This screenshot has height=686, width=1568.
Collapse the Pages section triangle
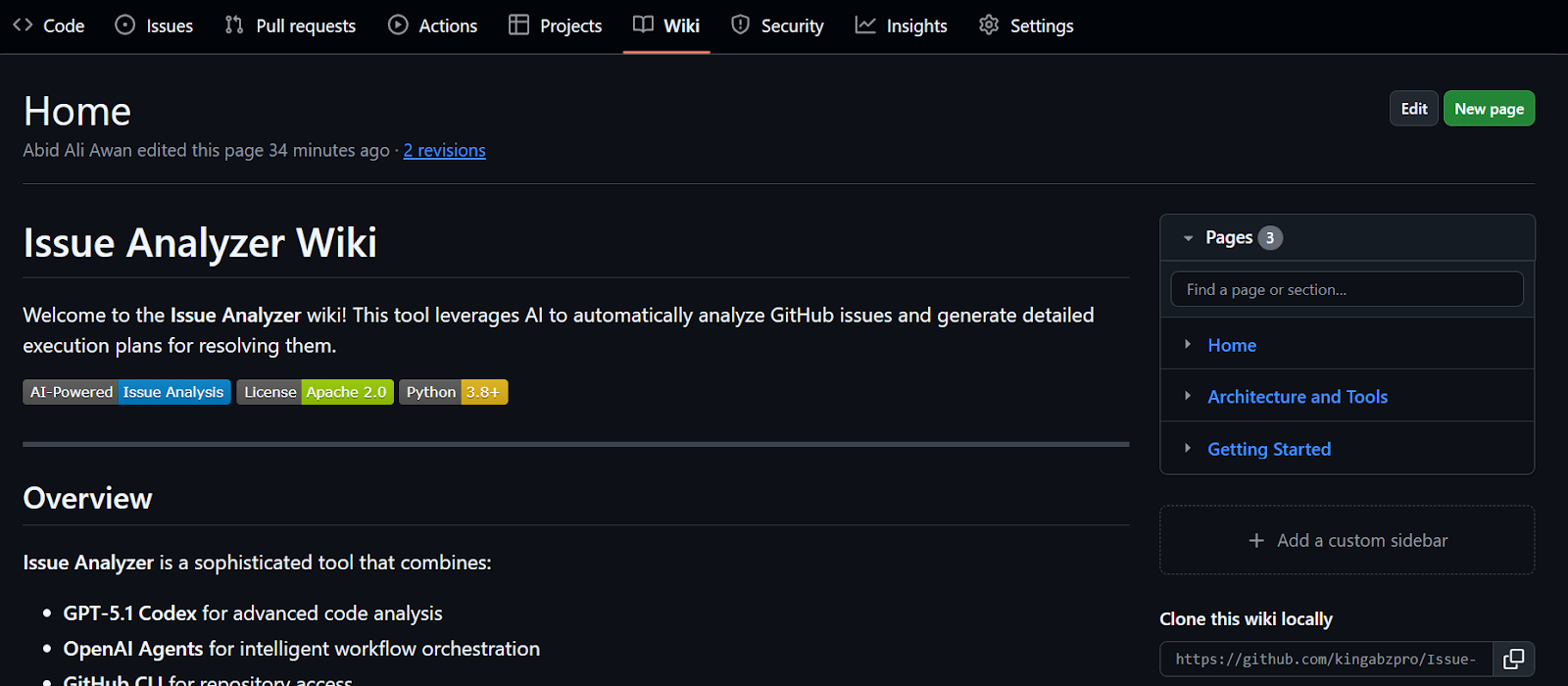(1188, 238)
